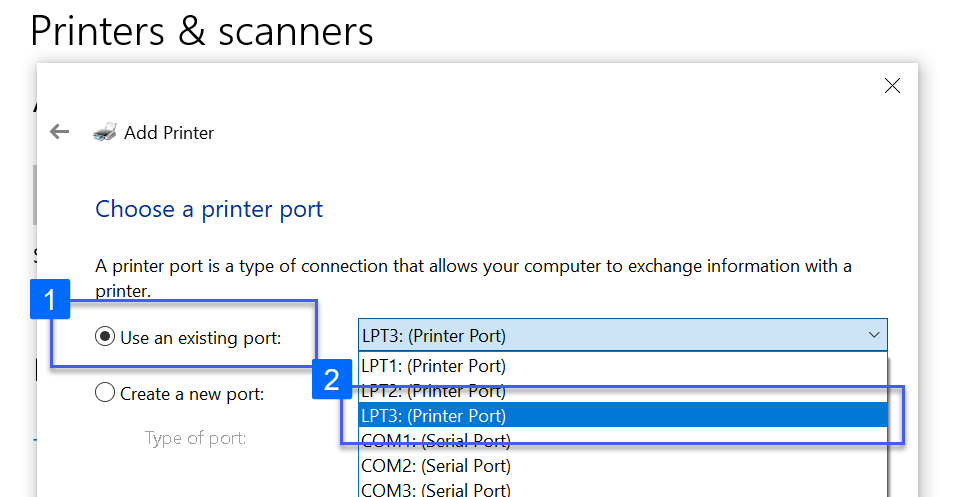The image size is (959, 497).
Task: Click the blue annotation badge numbered 2
Action: click(x=332, y=380)
